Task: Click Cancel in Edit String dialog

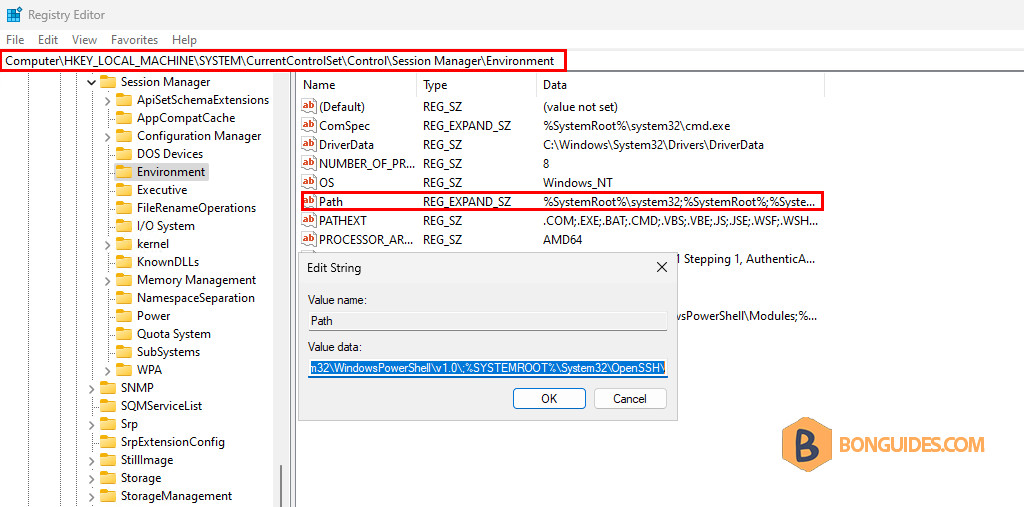Action: pos(630,399)
